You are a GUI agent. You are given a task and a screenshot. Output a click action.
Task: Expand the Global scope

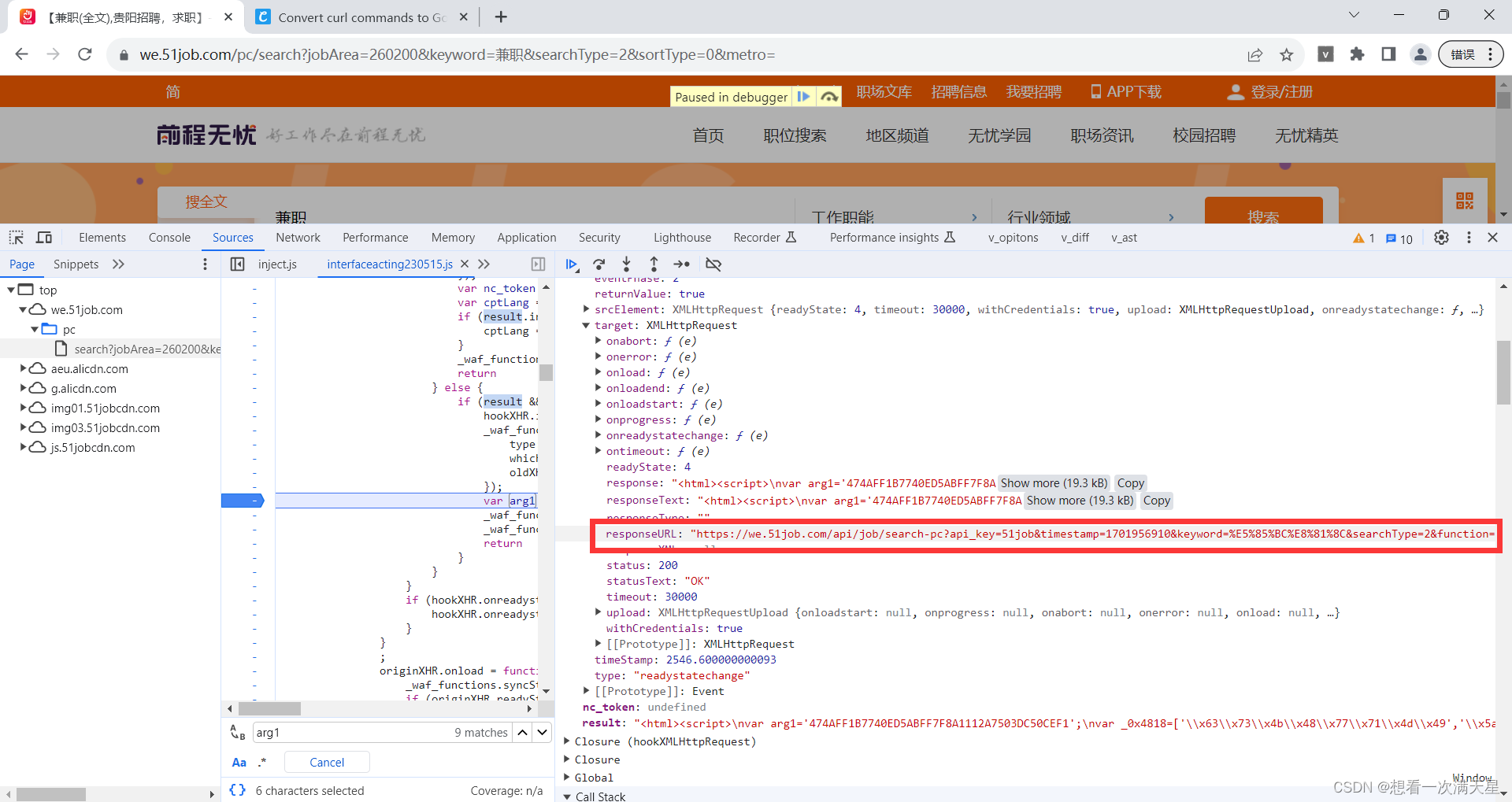(567, 778)
